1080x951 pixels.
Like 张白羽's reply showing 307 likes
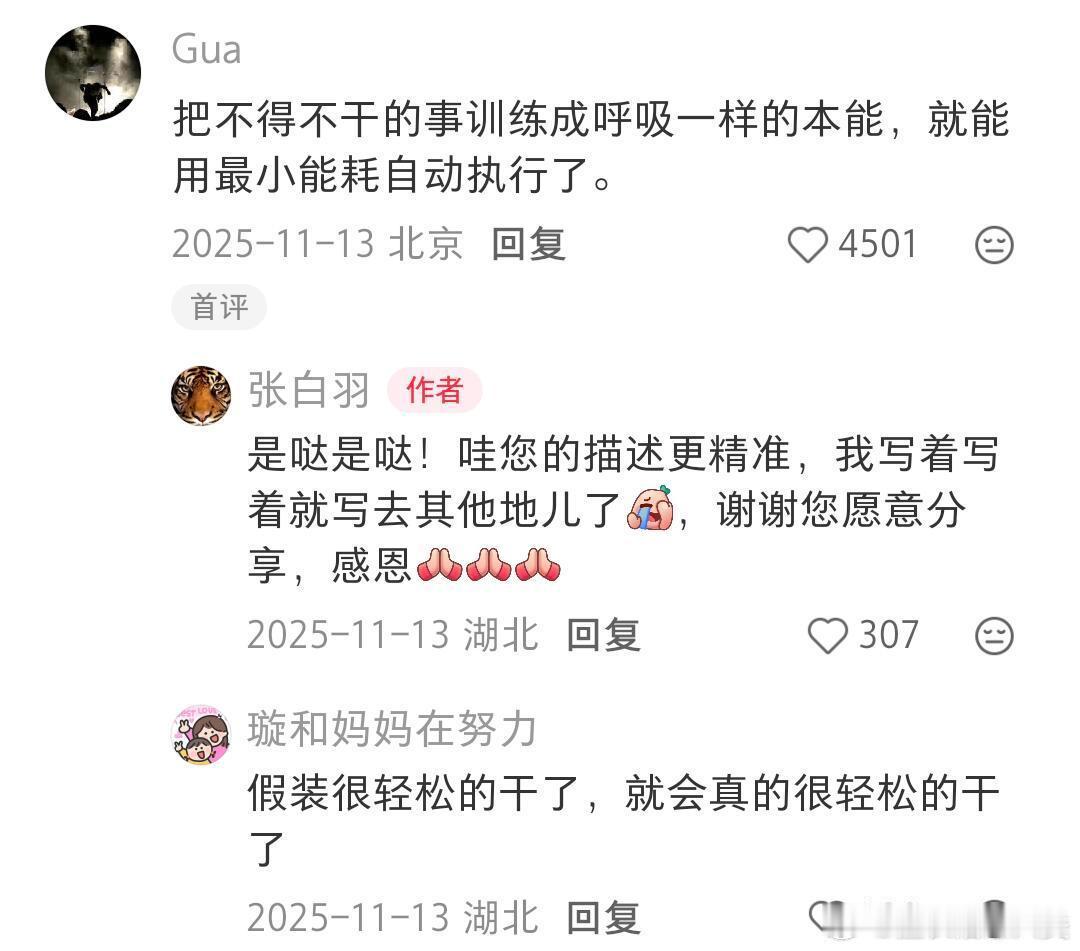(x=827, y=635)
